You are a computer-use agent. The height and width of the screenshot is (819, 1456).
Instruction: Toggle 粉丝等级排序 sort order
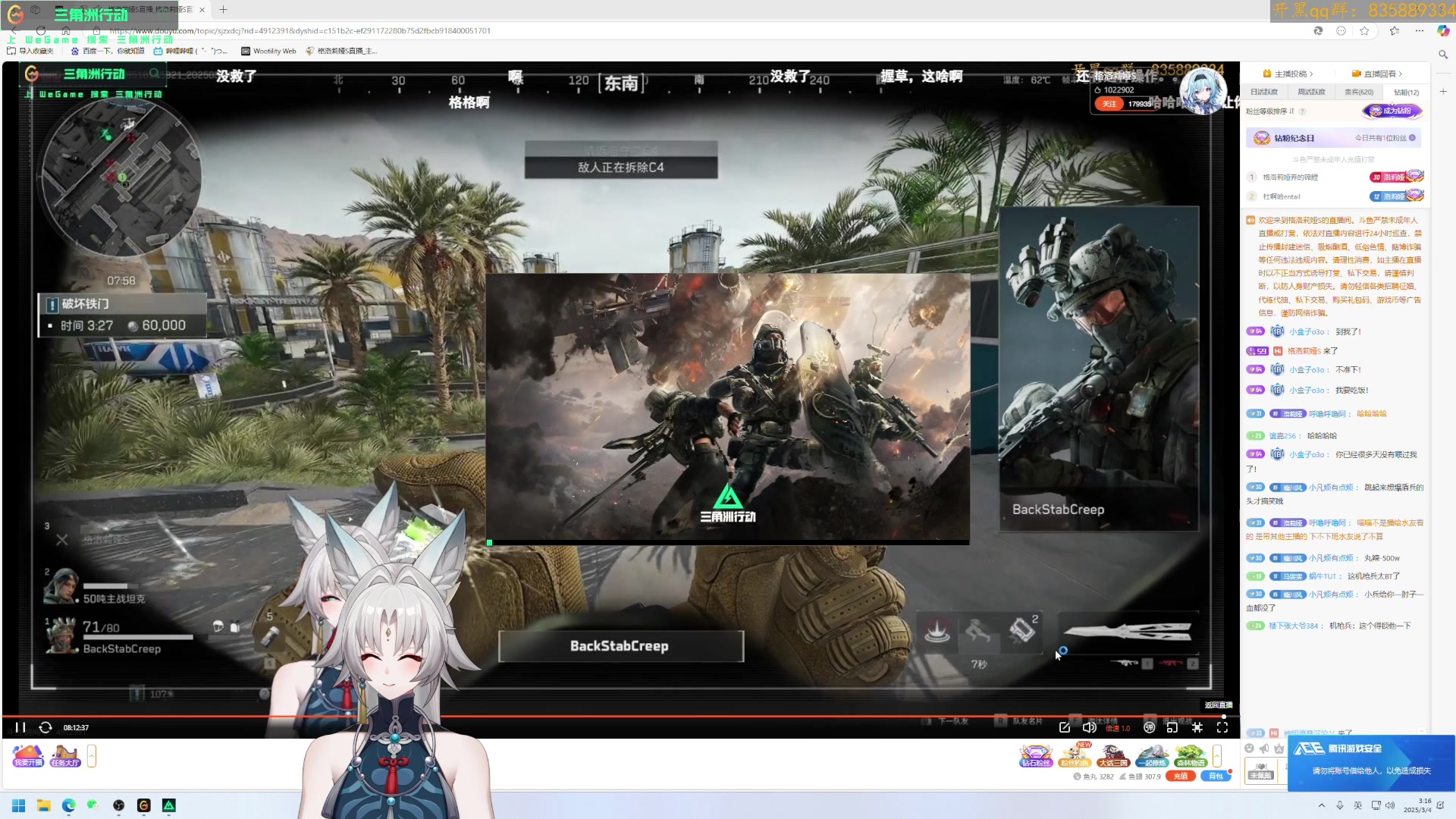tap(1270, 111)
